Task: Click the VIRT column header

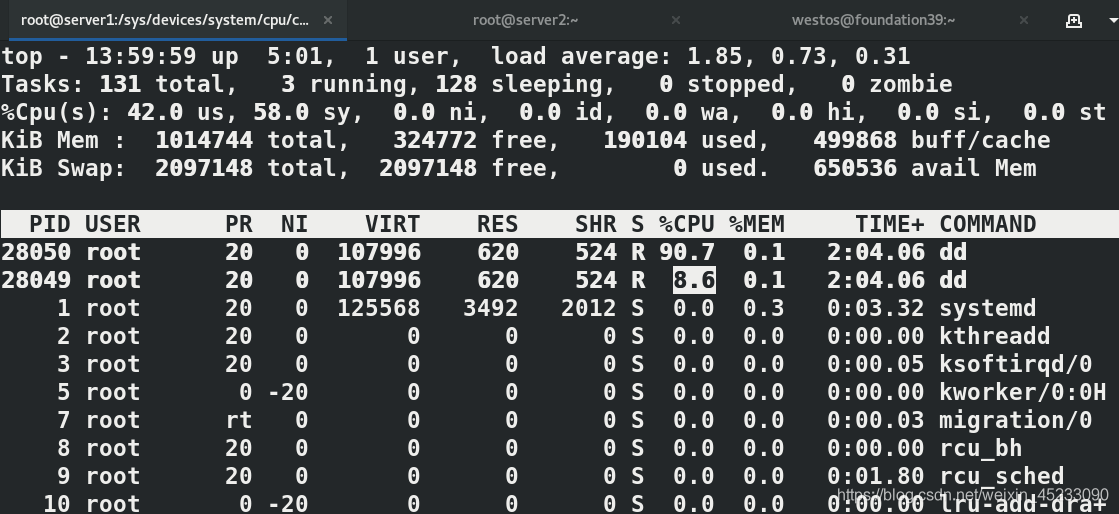Action: 393,224
